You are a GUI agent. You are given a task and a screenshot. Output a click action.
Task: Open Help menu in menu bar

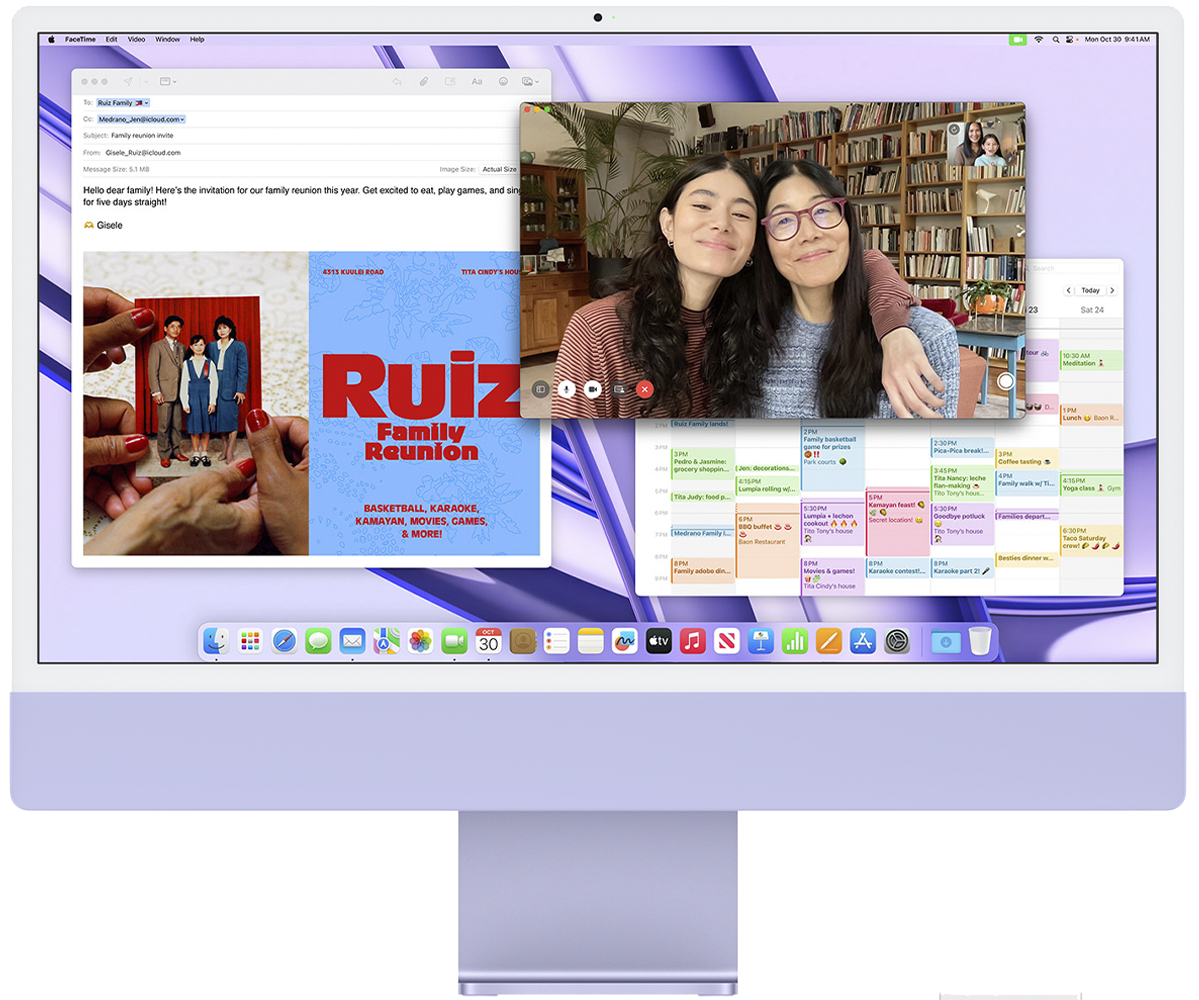click(x=197, y=39)
